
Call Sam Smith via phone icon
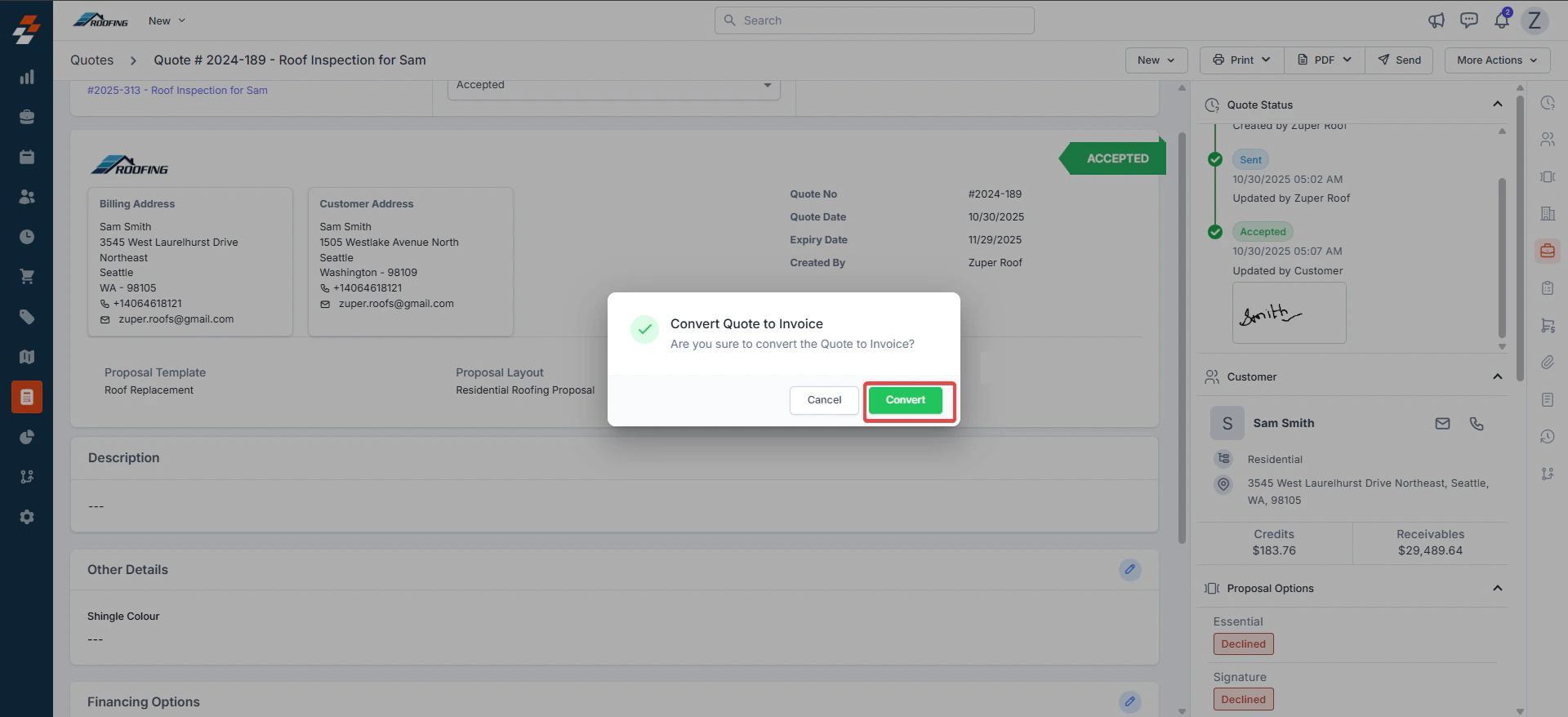[1477, 423]
